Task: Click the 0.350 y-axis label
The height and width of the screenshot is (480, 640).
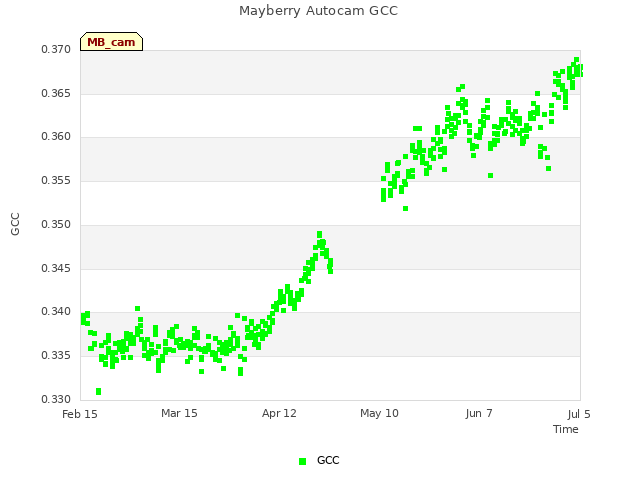Action: tap(56, 224)
